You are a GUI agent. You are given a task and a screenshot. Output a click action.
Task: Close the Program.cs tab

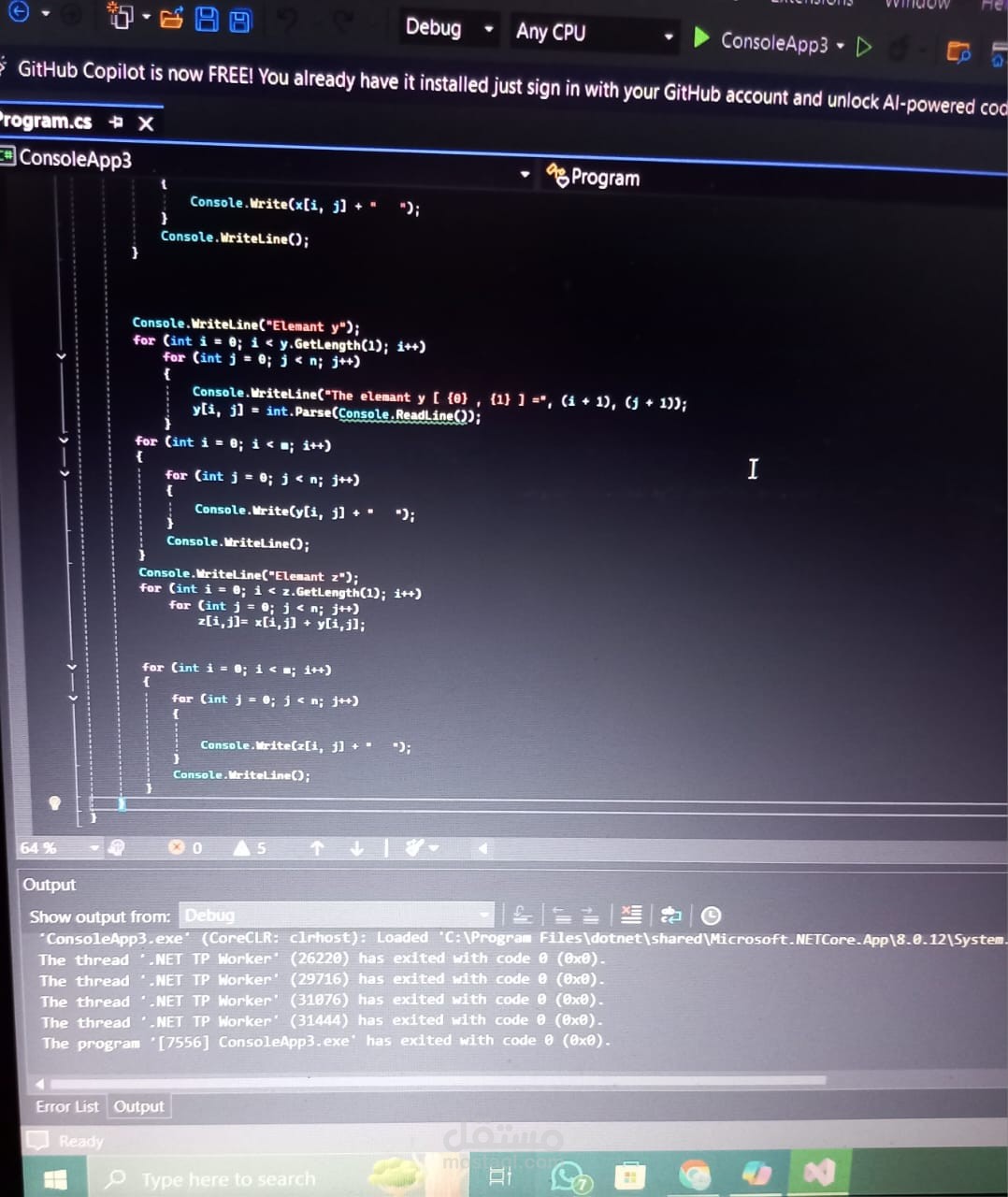(146, 123)
